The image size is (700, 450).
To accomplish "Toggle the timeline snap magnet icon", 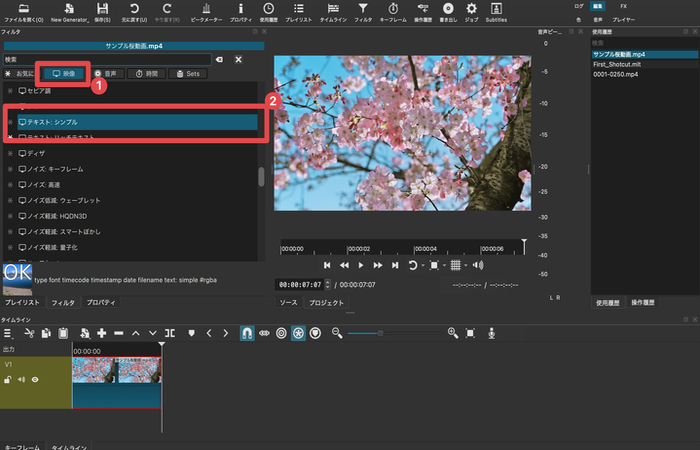I will pyautogui.click(x=247, y=332).
